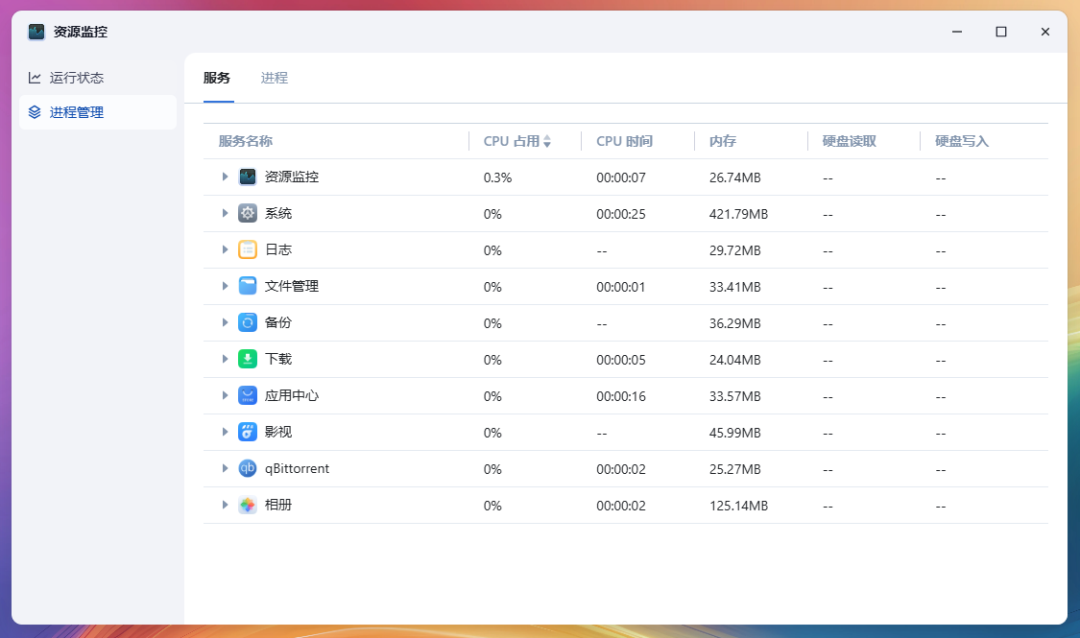Click memory value 36.29MB
The height and width of the screenshot is (638, 1080).
735,323
